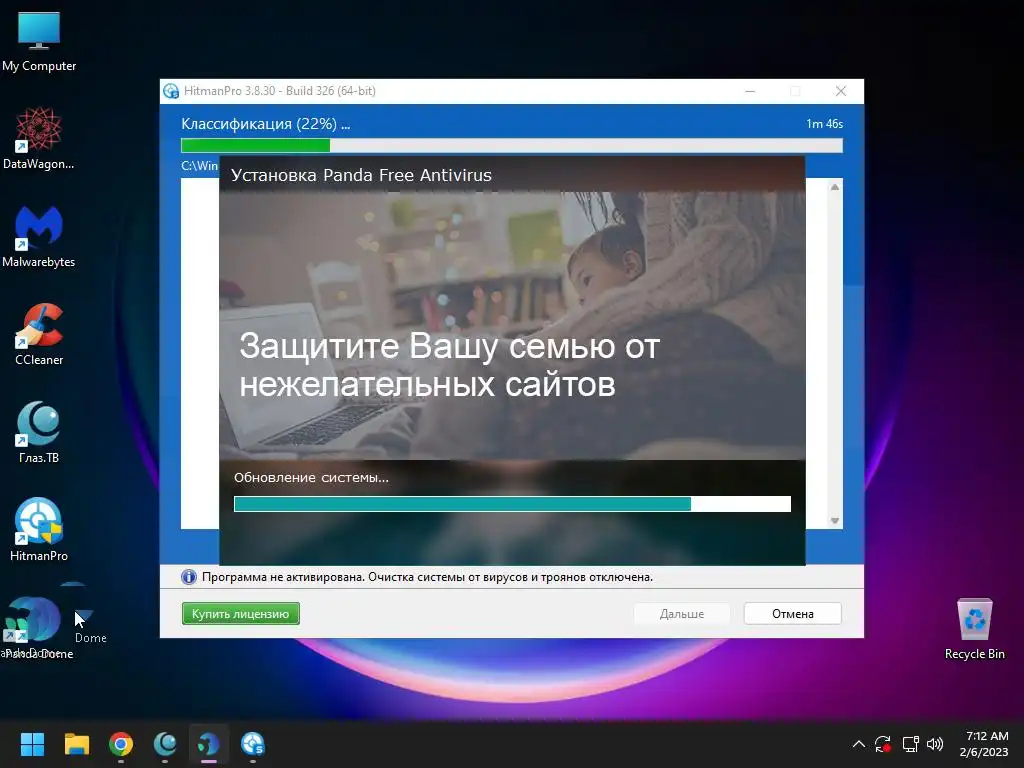The width and height of the screenshot is (1024, 768).
Task: Click the Panda promo banner image
Action: click(512, 325)
